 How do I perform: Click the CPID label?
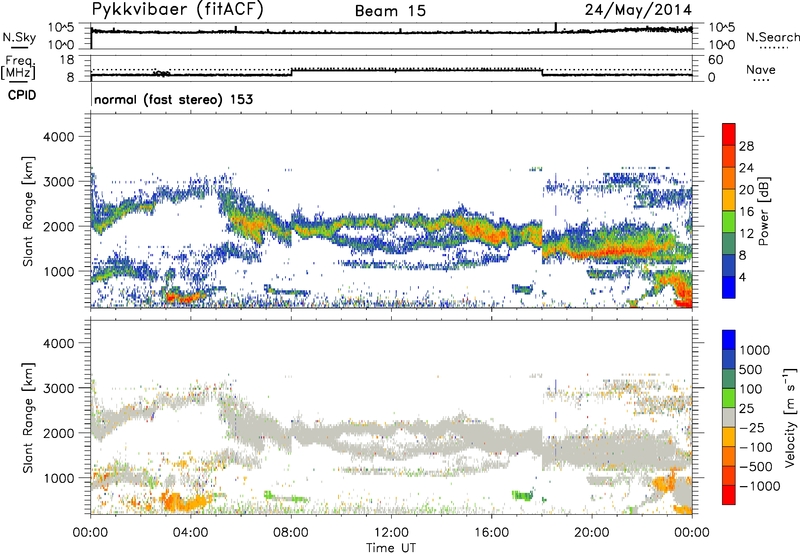pos(22,95)
